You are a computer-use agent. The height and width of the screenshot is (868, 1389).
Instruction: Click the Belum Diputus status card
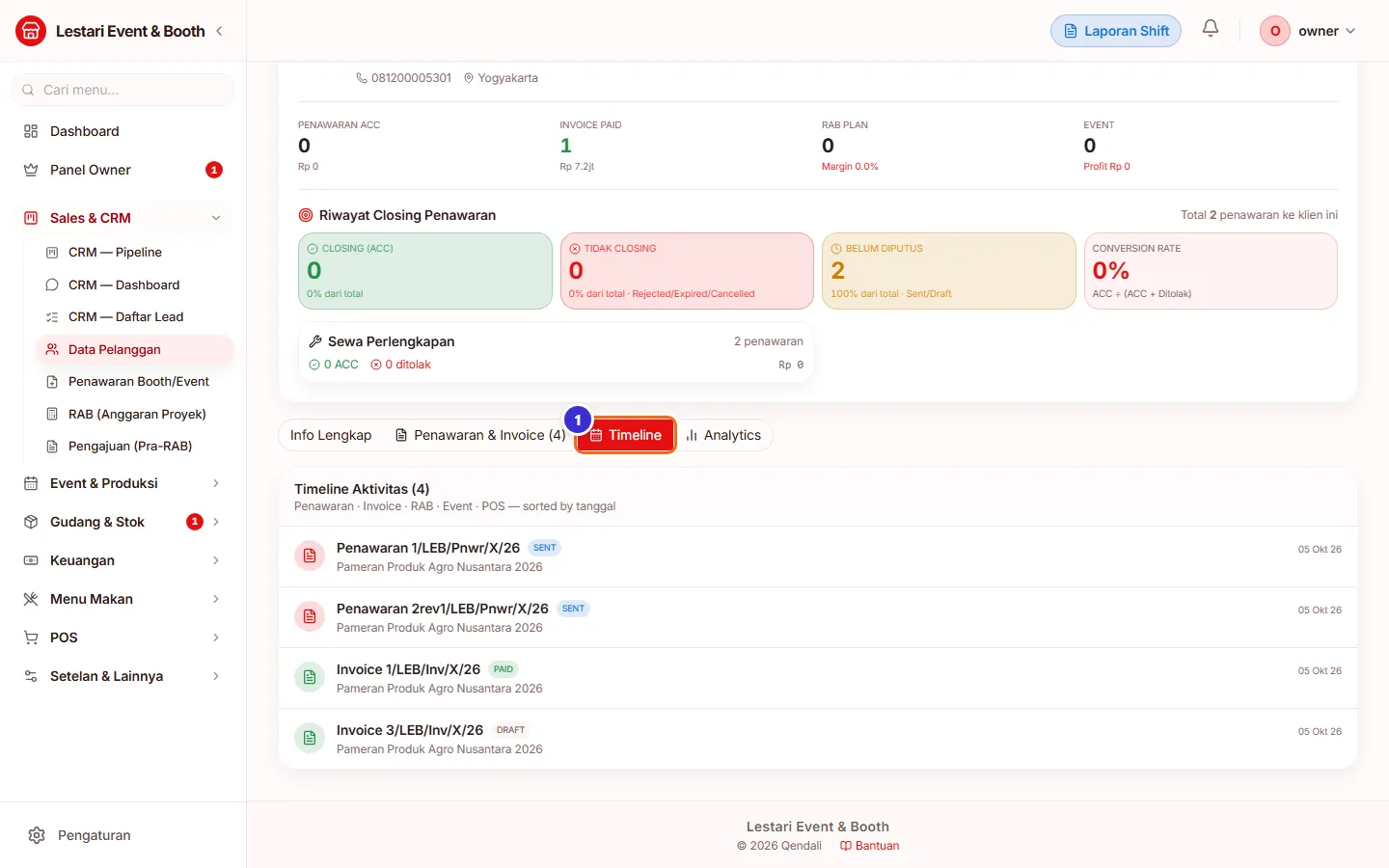pyautogui.click(x=949, y=271)
